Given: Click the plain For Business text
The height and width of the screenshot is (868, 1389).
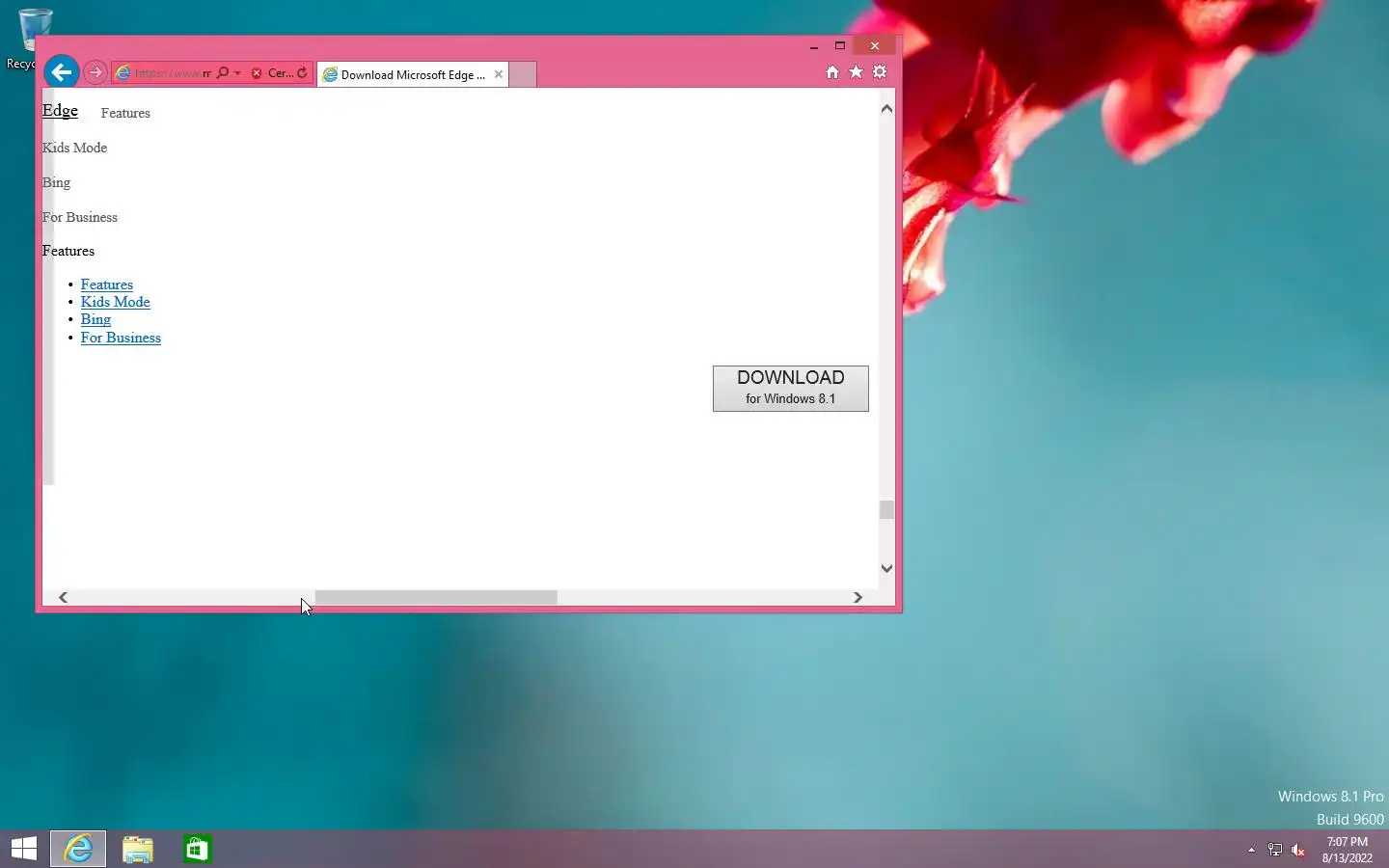Looking at the screenshot, I should click(79, 217).
